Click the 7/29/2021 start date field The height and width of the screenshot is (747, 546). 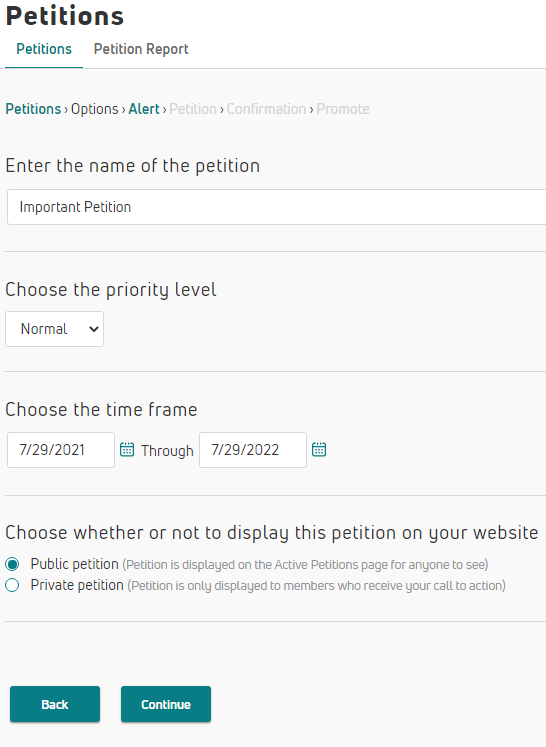point(61,450)
